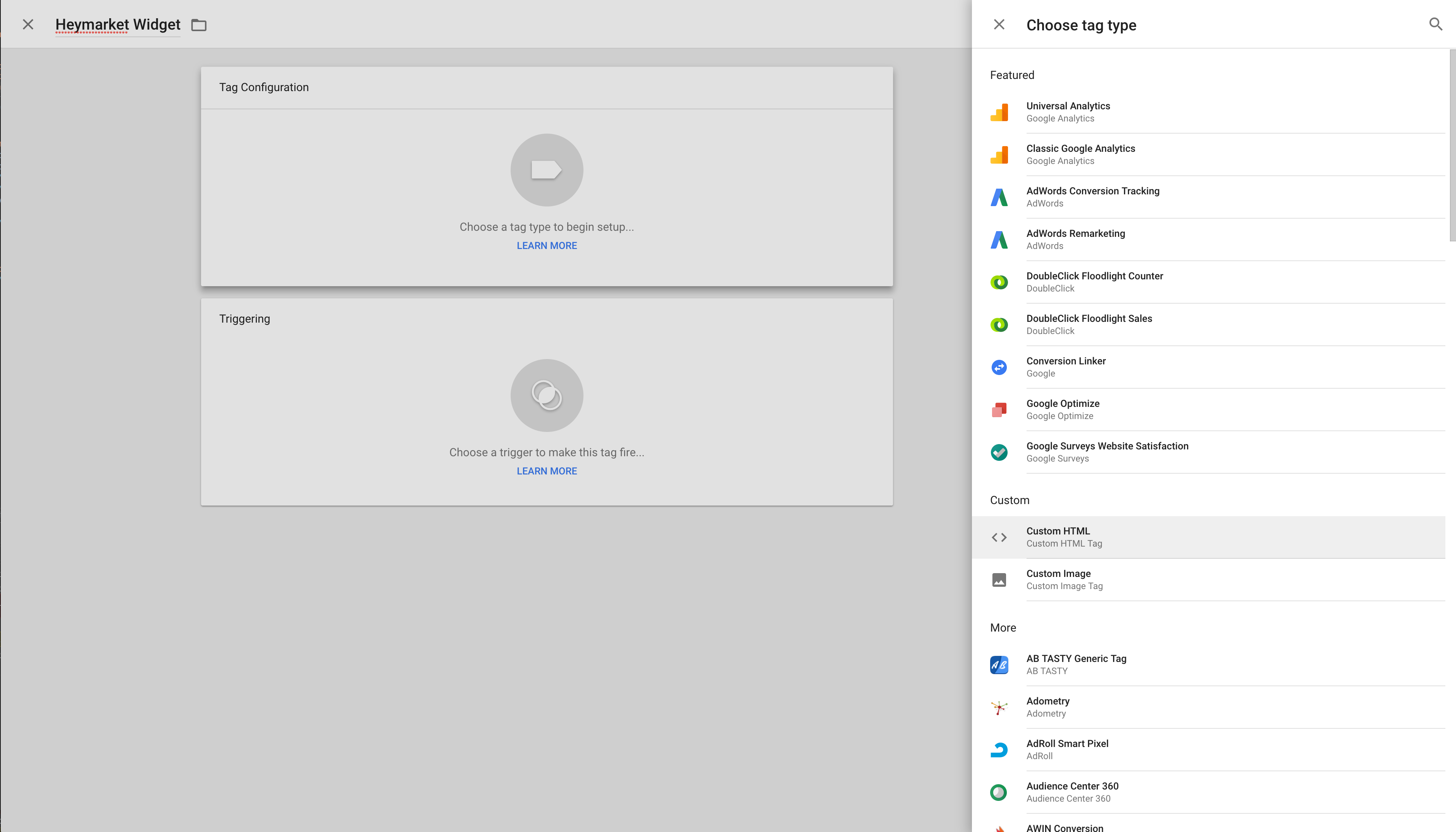Close the Heymarket Widget tag editor

coord(28,24)
